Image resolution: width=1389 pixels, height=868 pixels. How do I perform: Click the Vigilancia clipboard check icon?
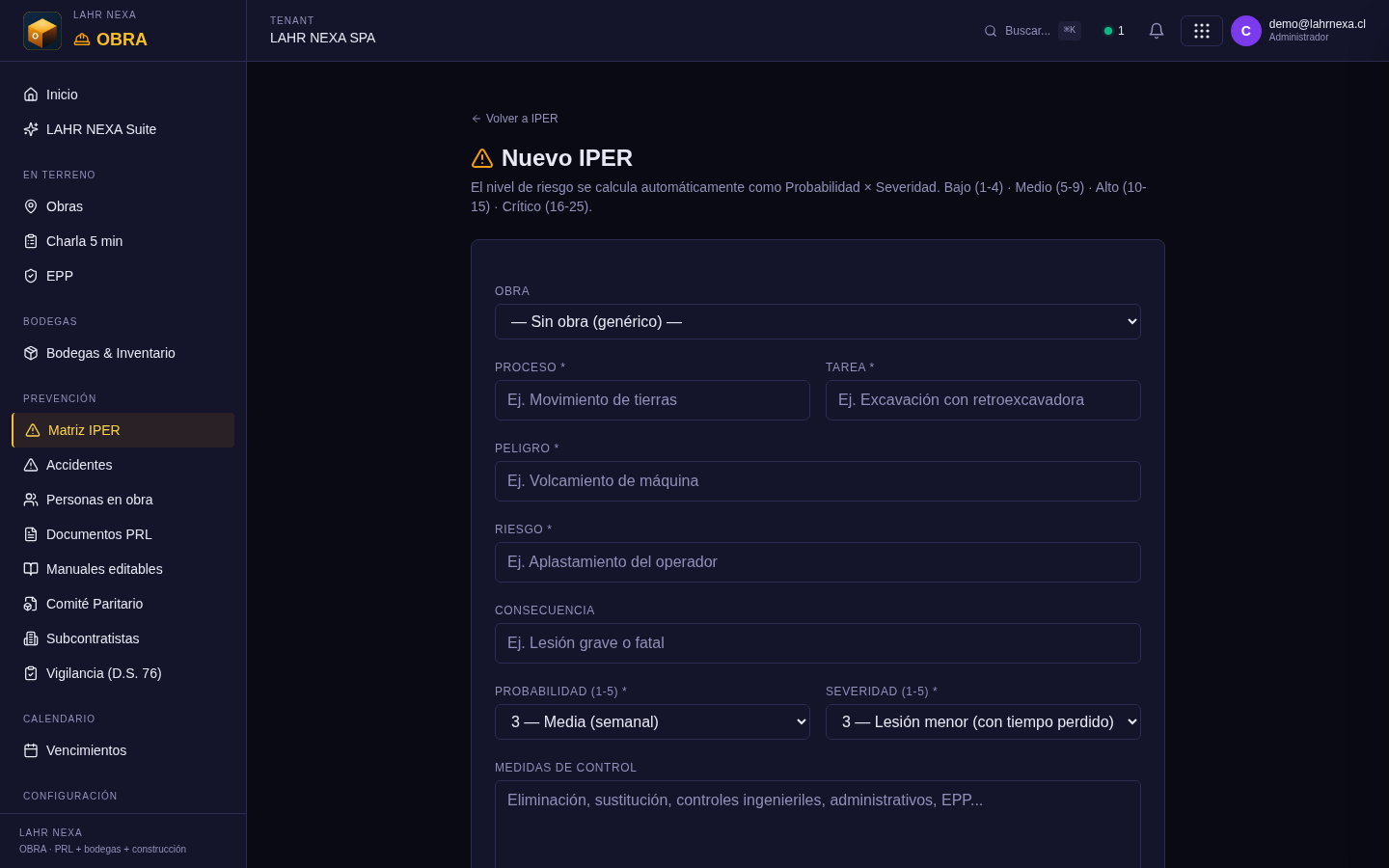(31, 673)
